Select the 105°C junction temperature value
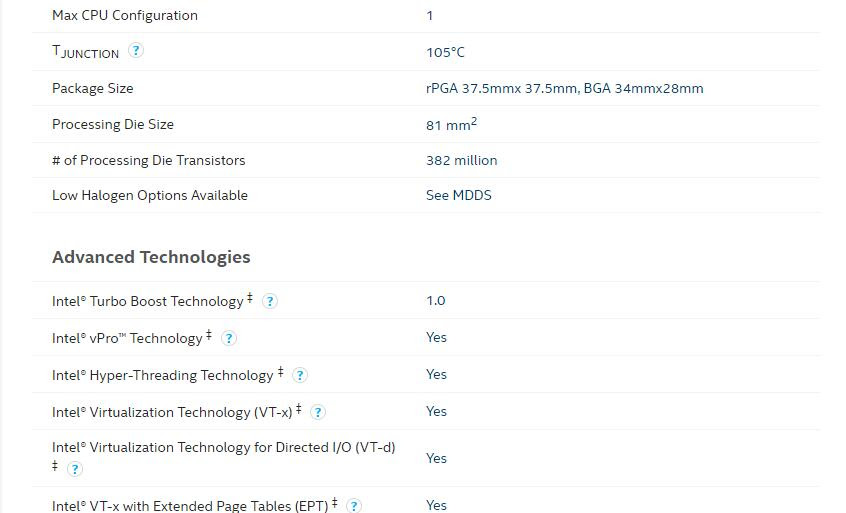Screen dimensions: 846x513 click(x=445, y=52)
